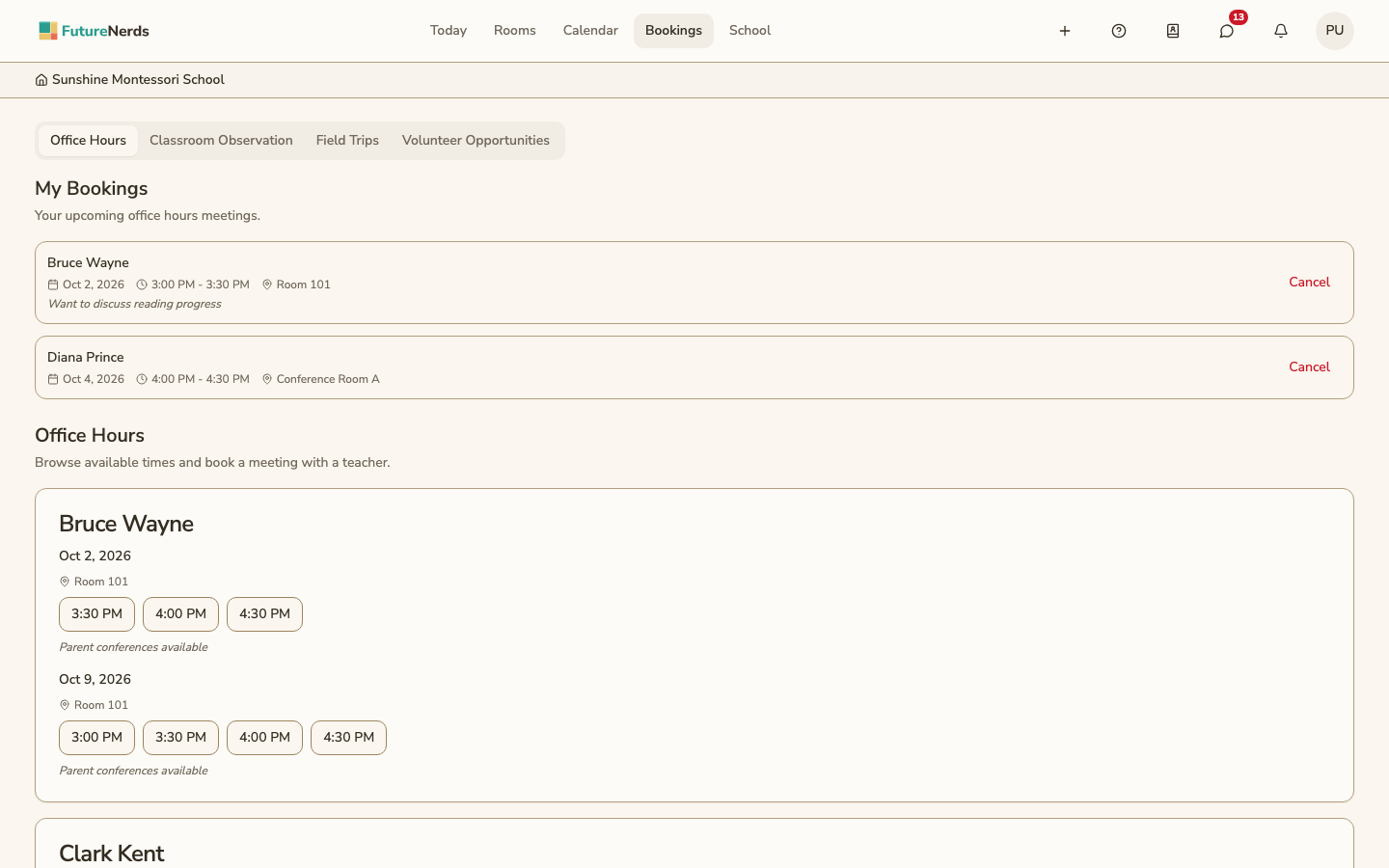Book the Oct 2 4:00 PM slot

pyautogui.click(x=180, y=614)
